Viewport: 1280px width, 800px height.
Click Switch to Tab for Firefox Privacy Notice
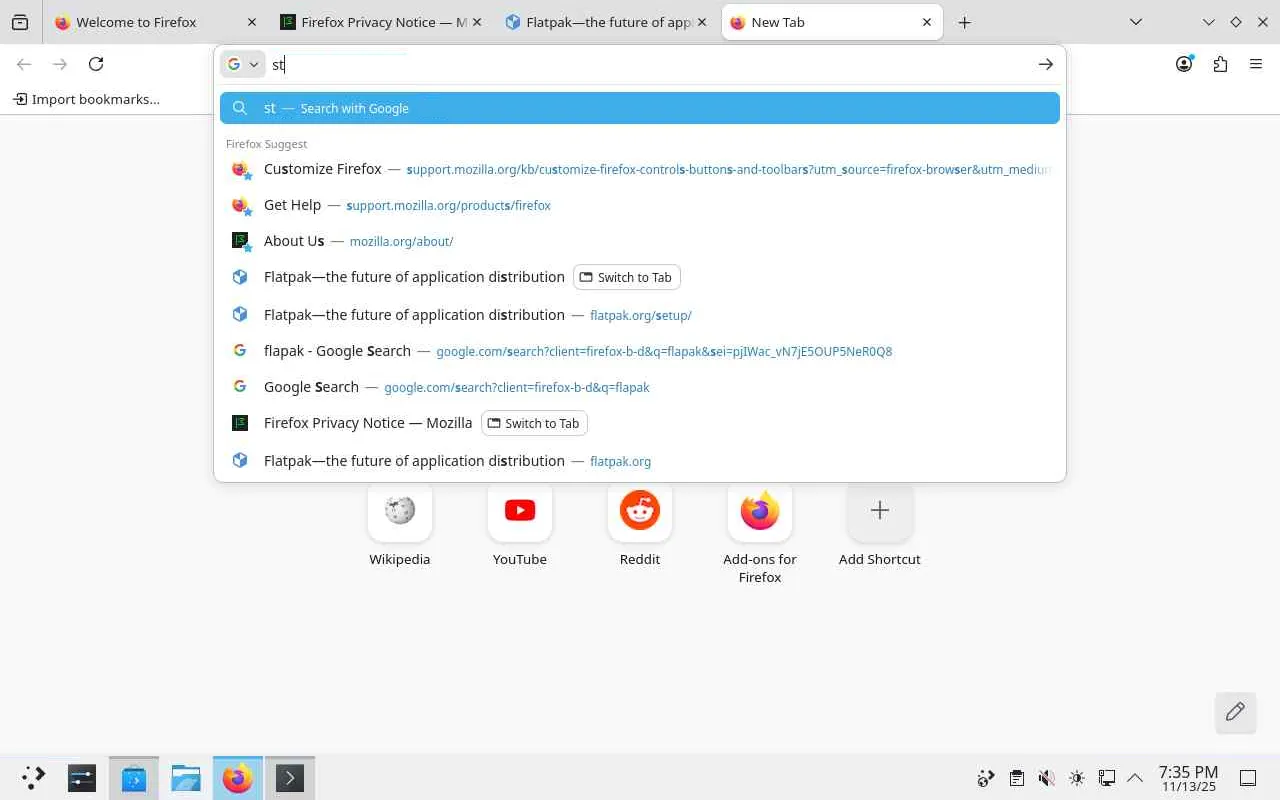[535, 423]
